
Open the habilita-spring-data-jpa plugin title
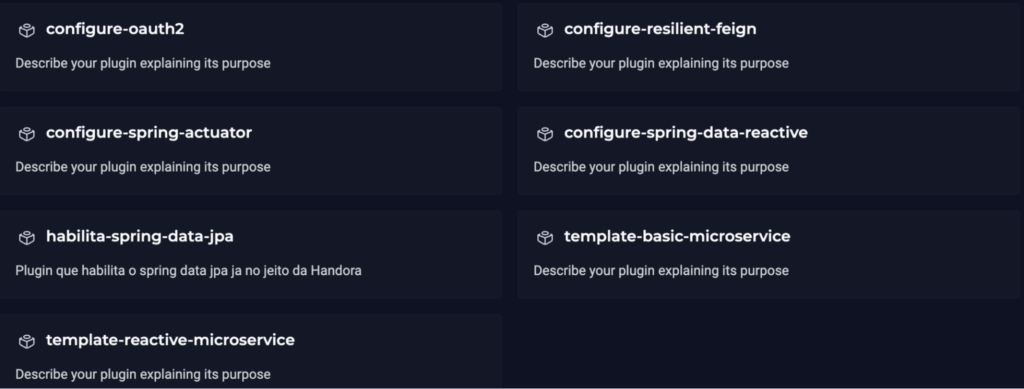click(x=140, y=237)
